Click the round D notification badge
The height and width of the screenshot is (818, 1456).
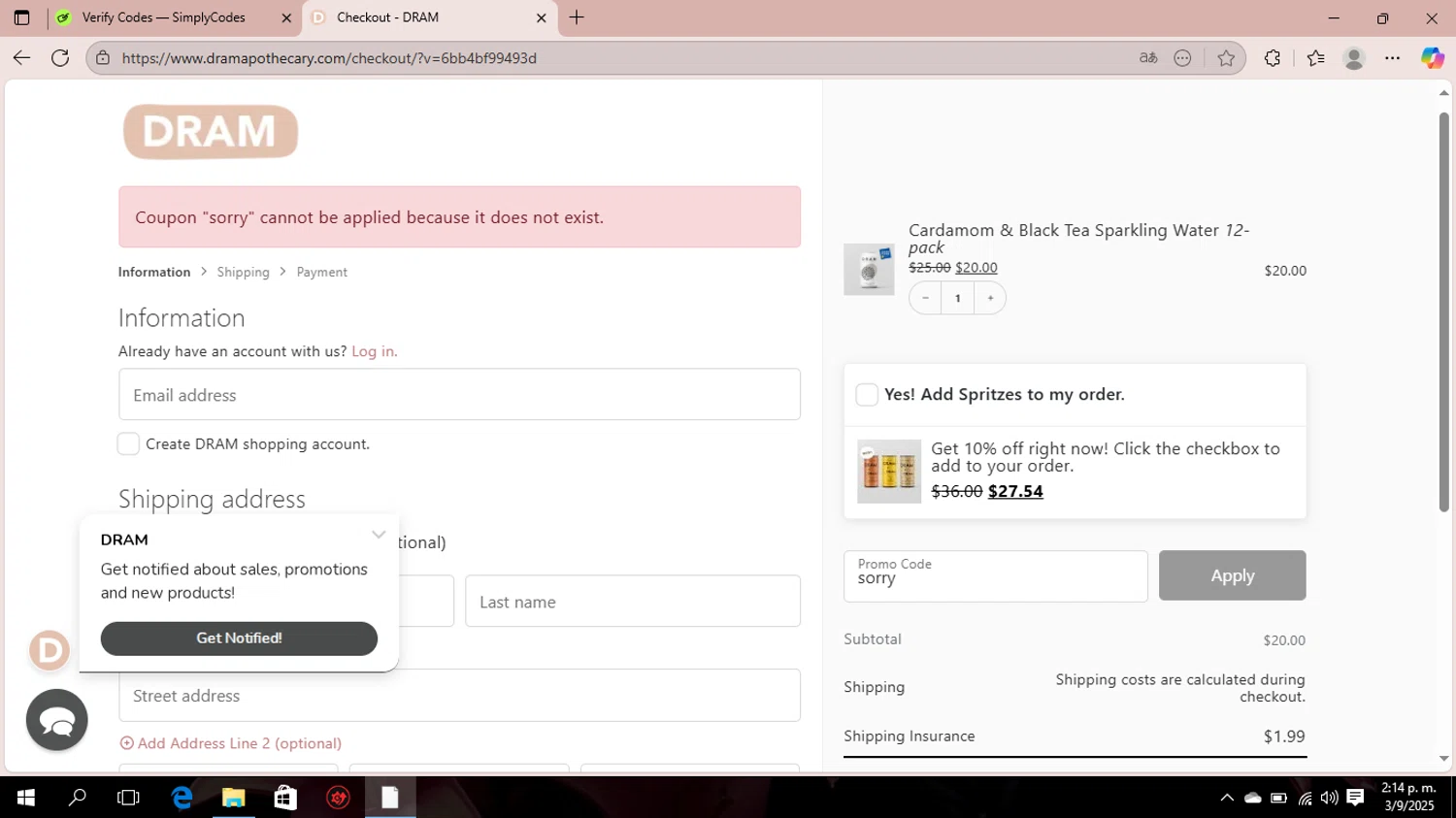tap(50, 650)
